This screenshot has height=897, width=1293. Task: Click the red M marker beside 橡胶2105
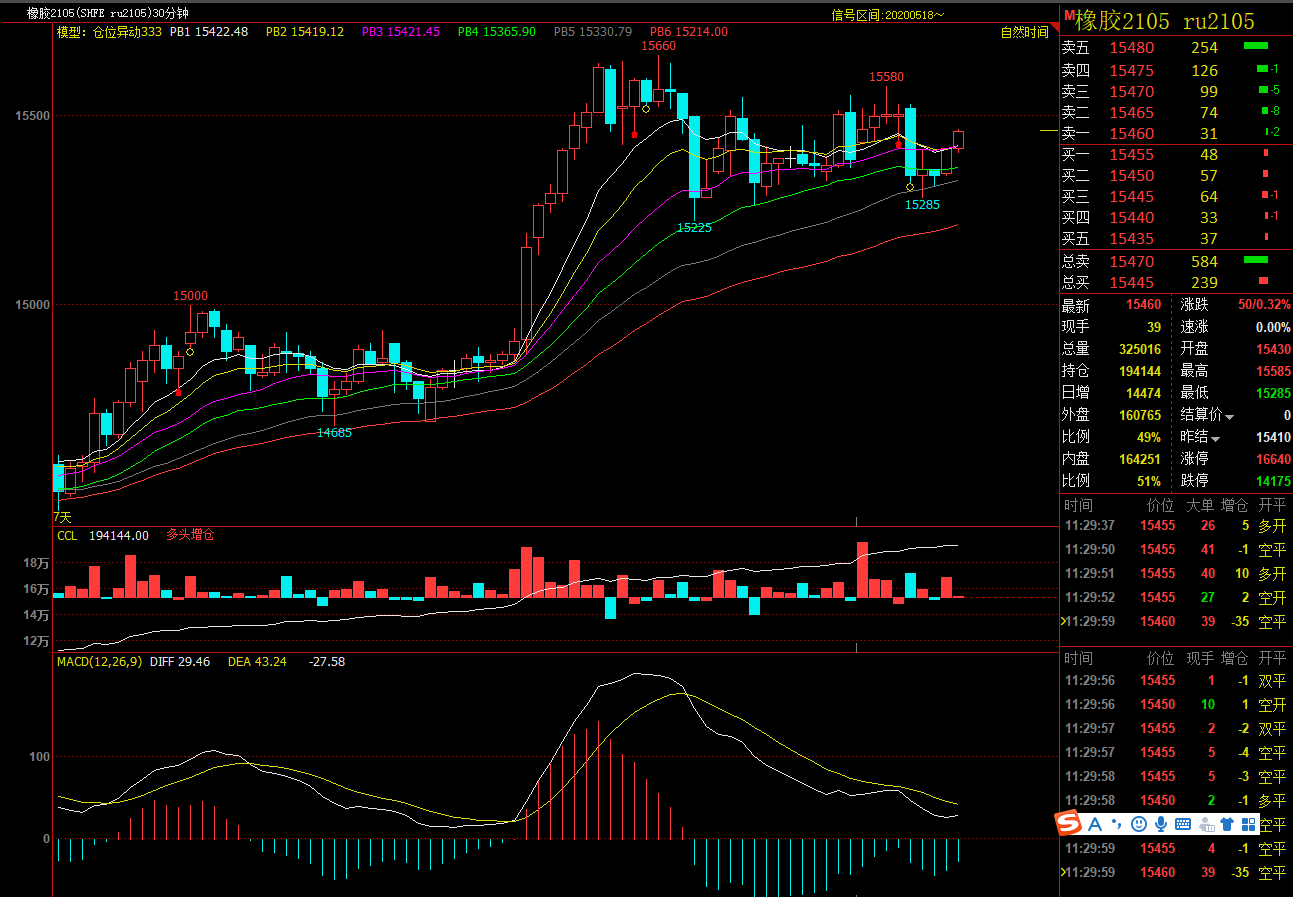point(1068,16)
